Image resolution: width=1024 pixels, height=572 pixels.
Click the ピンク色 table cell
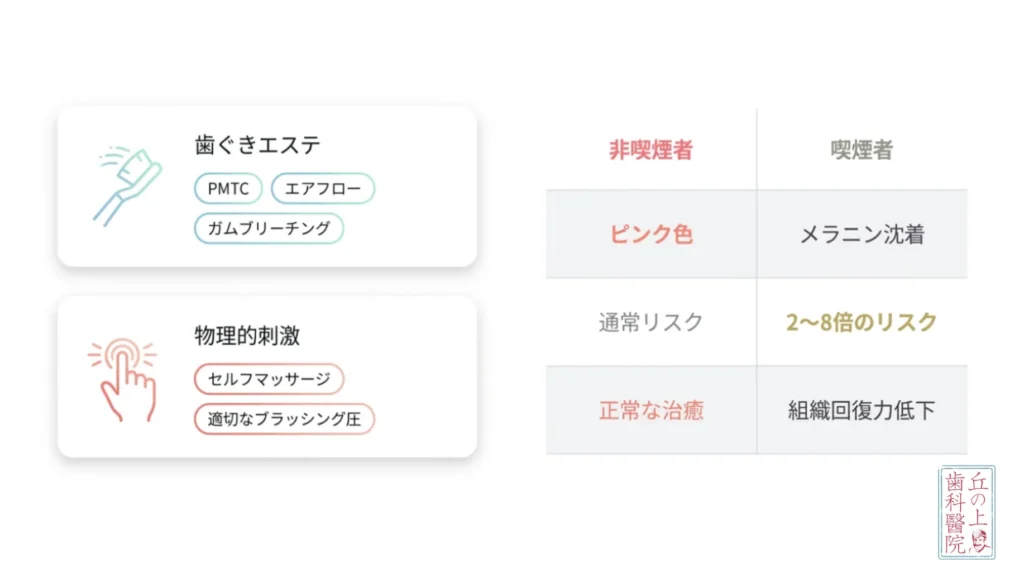click(651, 234)
